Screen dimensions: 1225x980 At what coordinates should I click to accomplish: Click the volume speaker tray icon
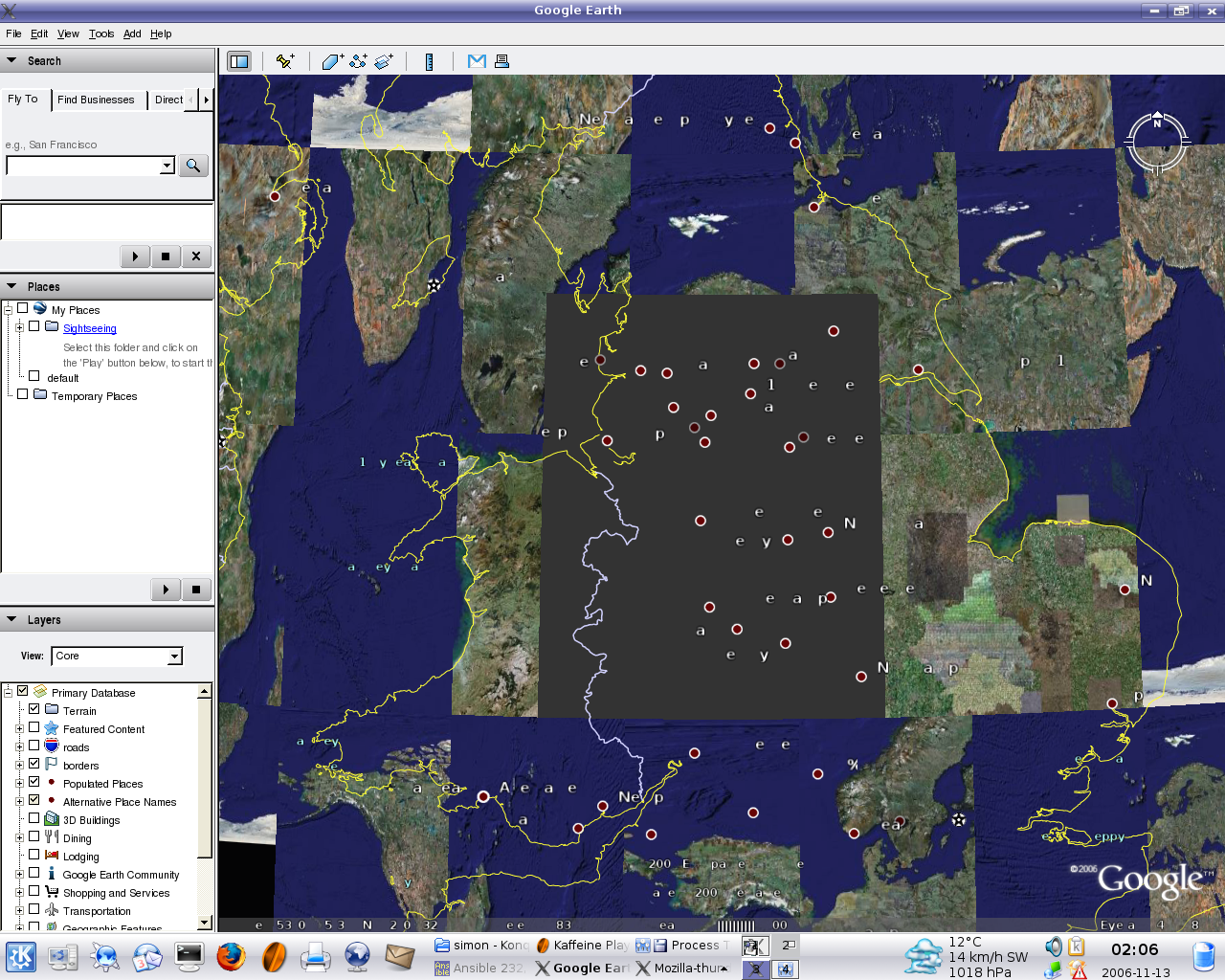point(1054,947)
